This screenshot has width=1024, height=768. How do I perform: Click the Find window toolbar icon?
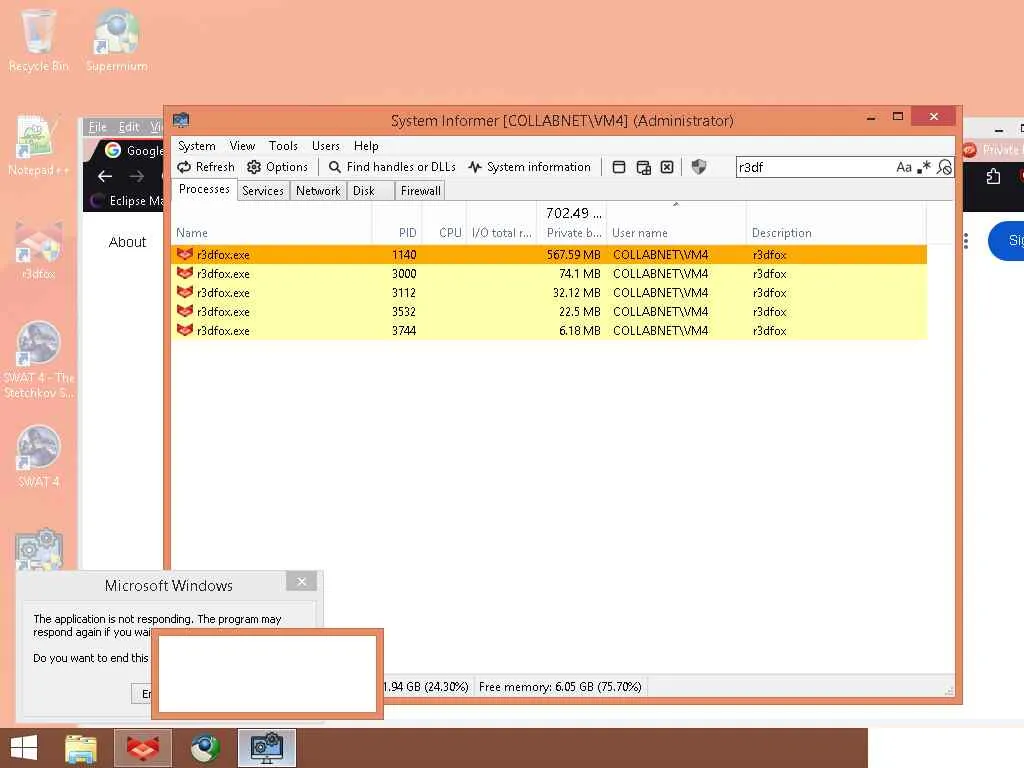point(618,167)
